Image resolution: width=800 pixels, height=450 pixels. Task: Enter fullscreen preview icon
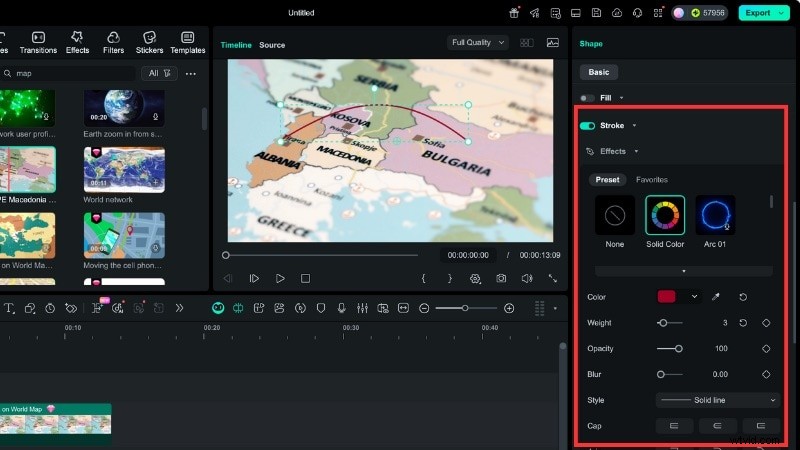[553, 279]
